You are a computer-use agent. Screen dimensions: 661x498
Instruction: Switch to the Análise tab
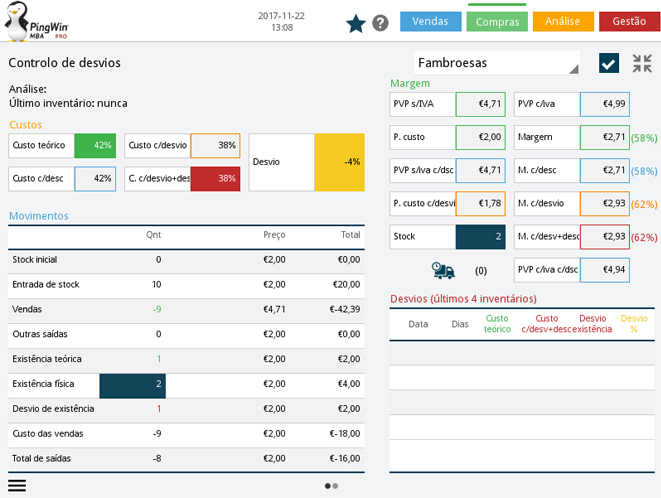[x=563, y=22]
